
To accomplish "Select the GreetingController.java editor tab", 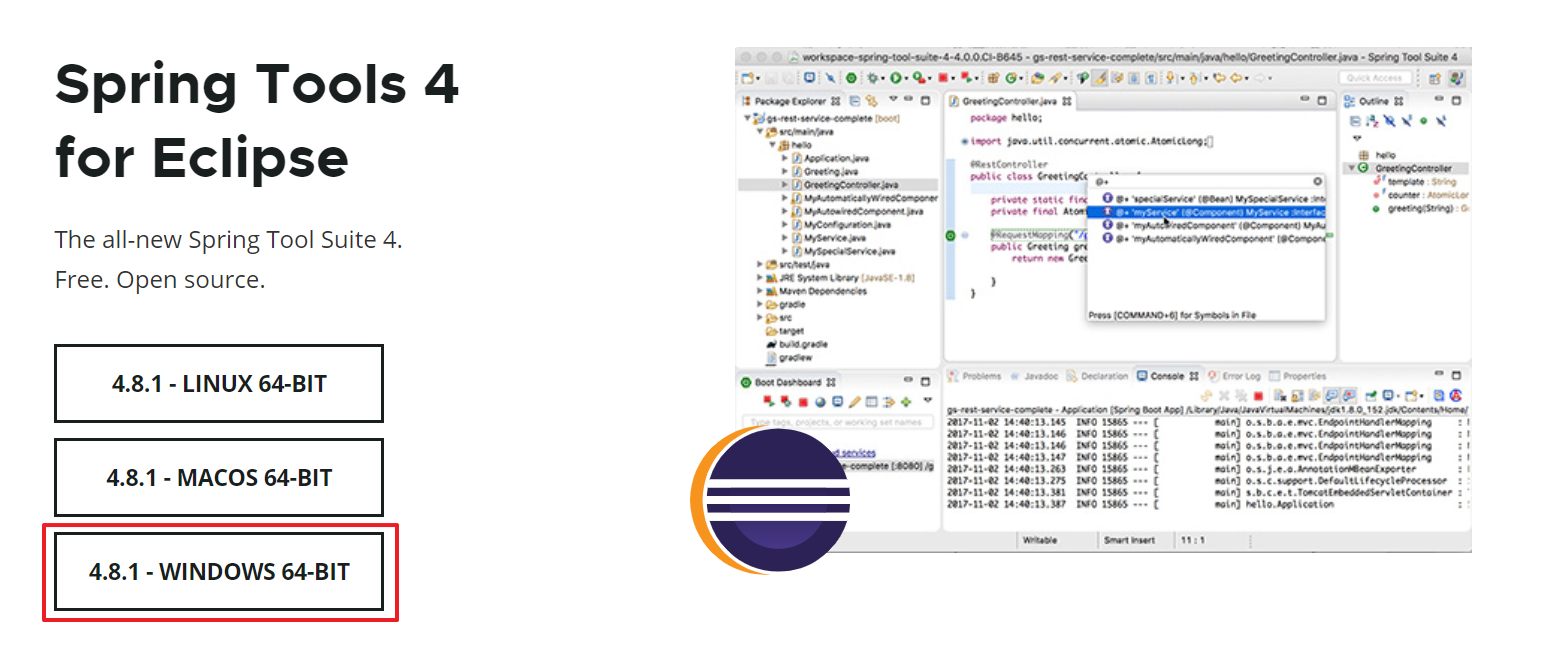I will click(x=1010, y=101).
